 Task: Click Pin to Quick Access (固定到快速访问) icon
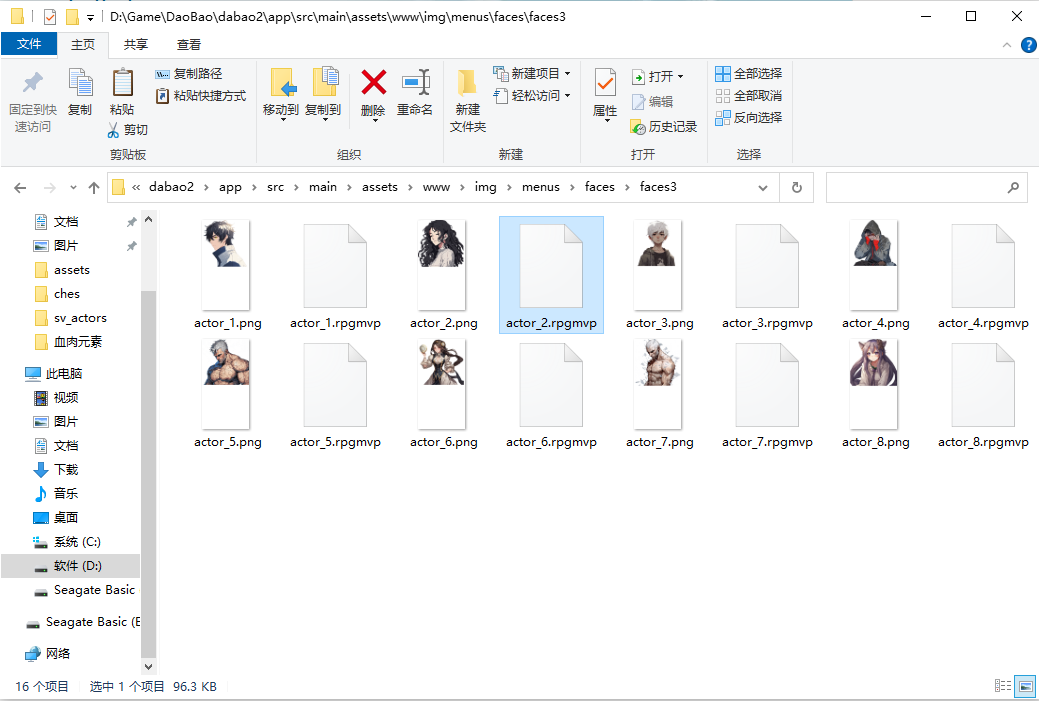[x=32, y=84]
